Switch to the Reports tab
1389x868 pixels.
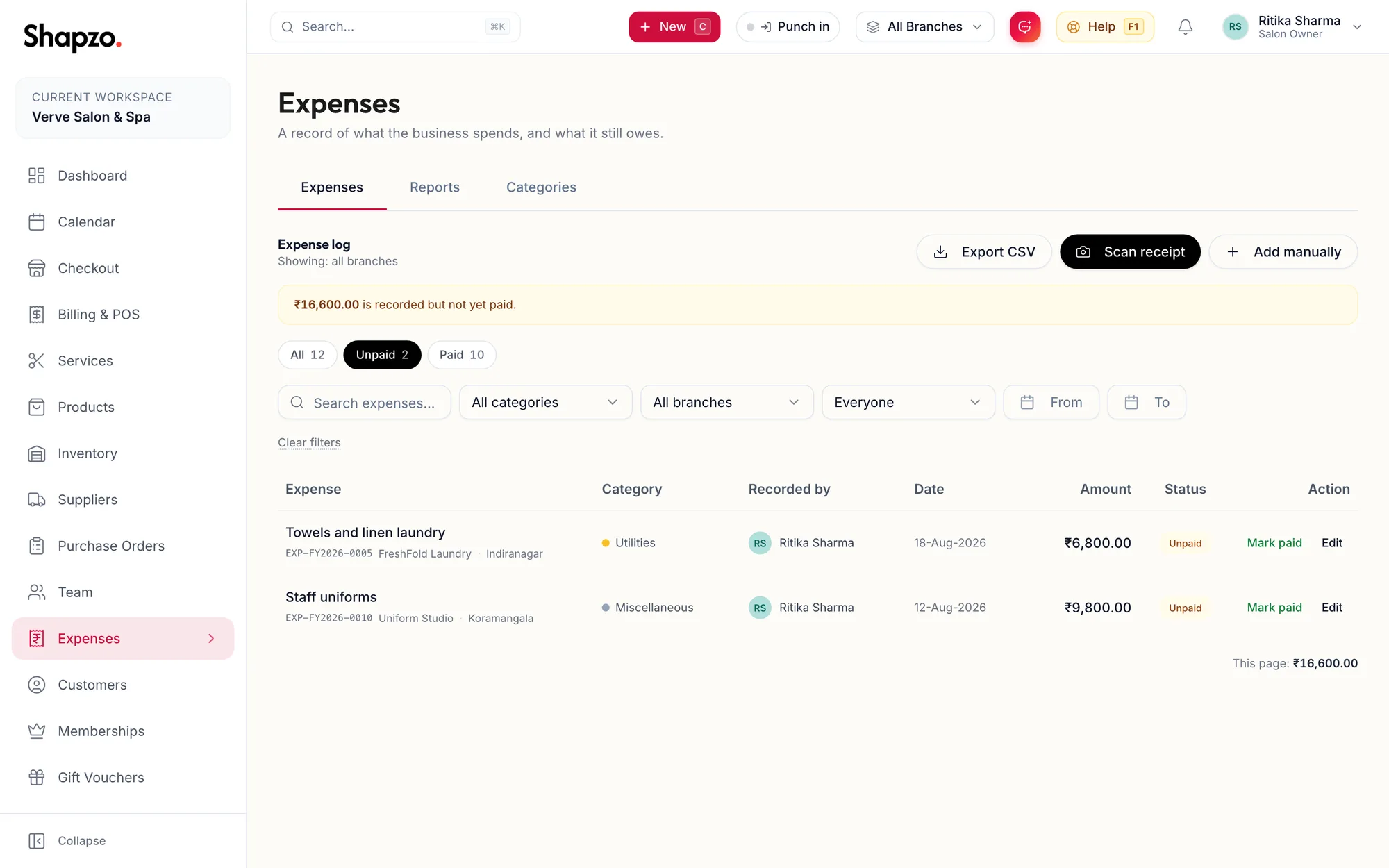click(435, 187)
